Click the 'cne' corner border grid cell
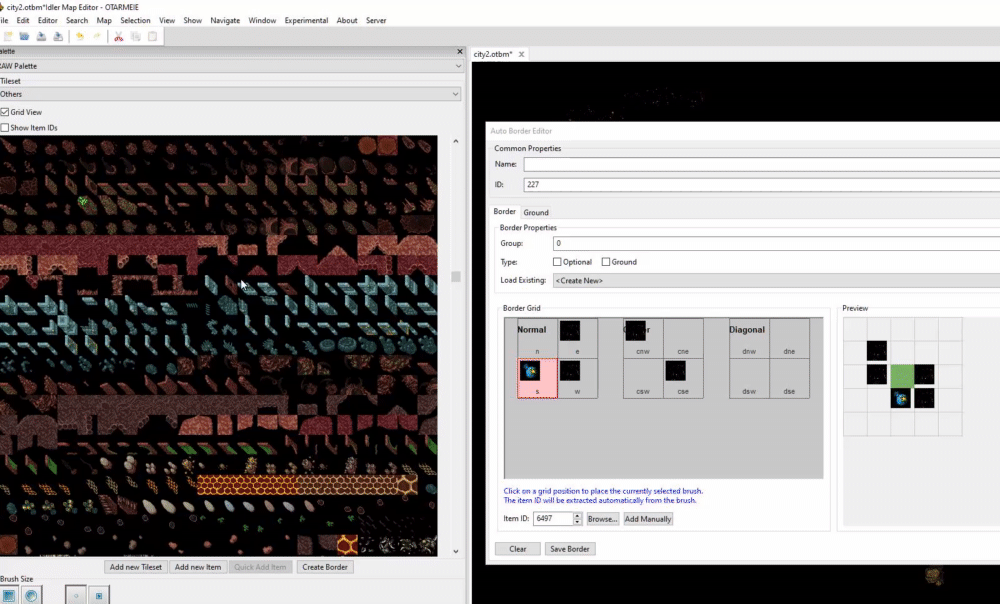This screenshot has width=1000, height=604. (683, 338)
